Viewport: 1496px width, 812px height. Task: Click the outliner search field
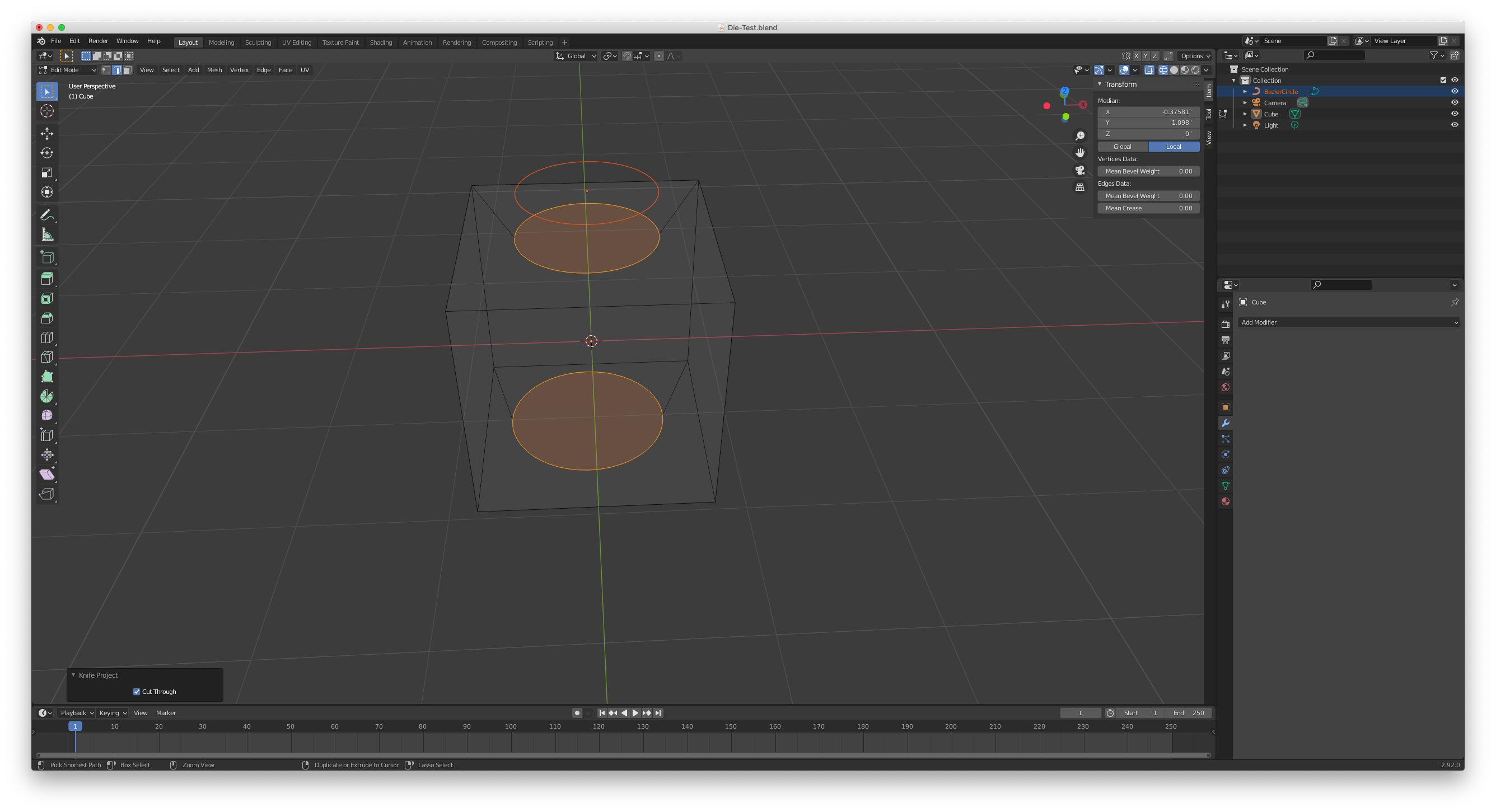(1334, 55)
